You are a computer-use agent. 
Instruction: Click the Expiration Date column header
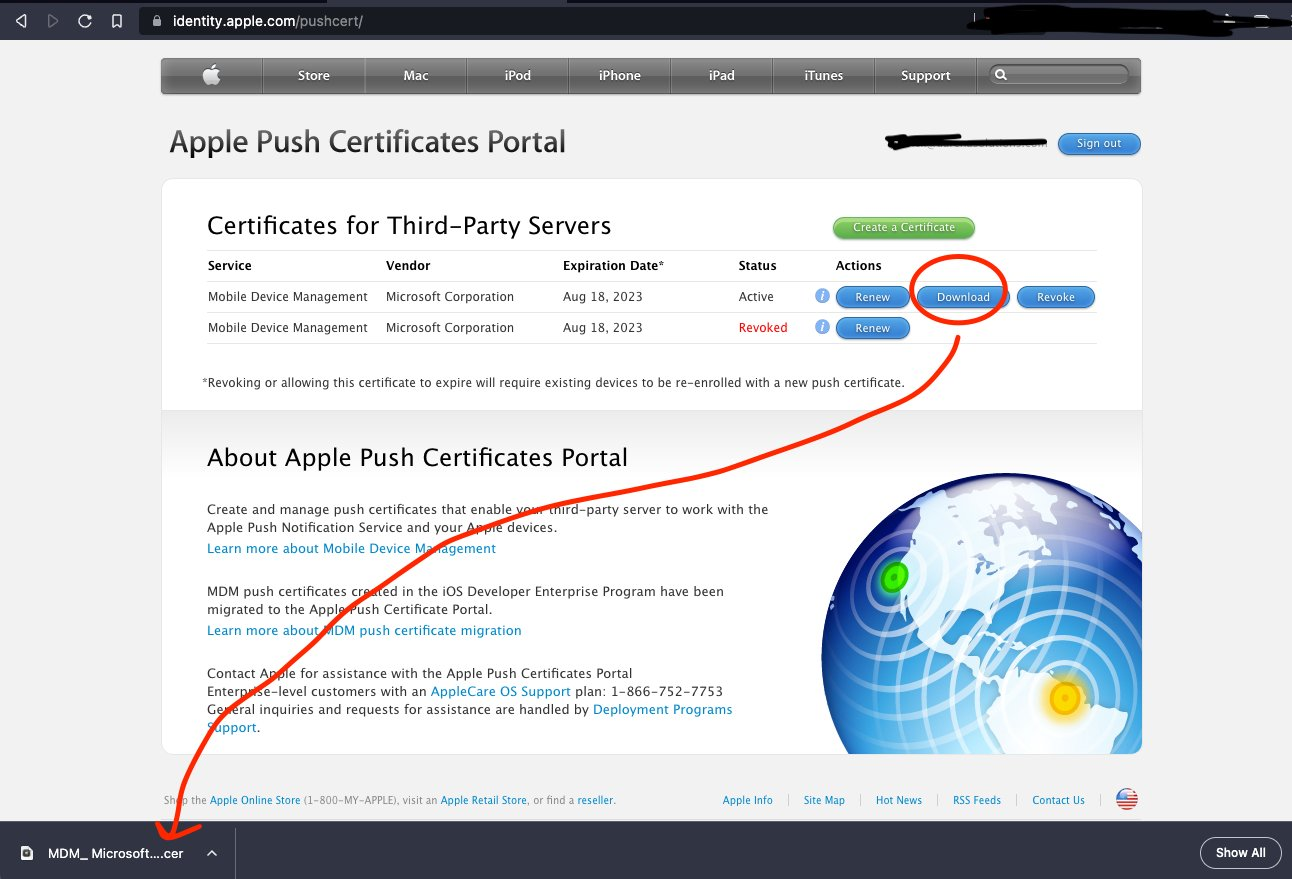pos(613,265)
